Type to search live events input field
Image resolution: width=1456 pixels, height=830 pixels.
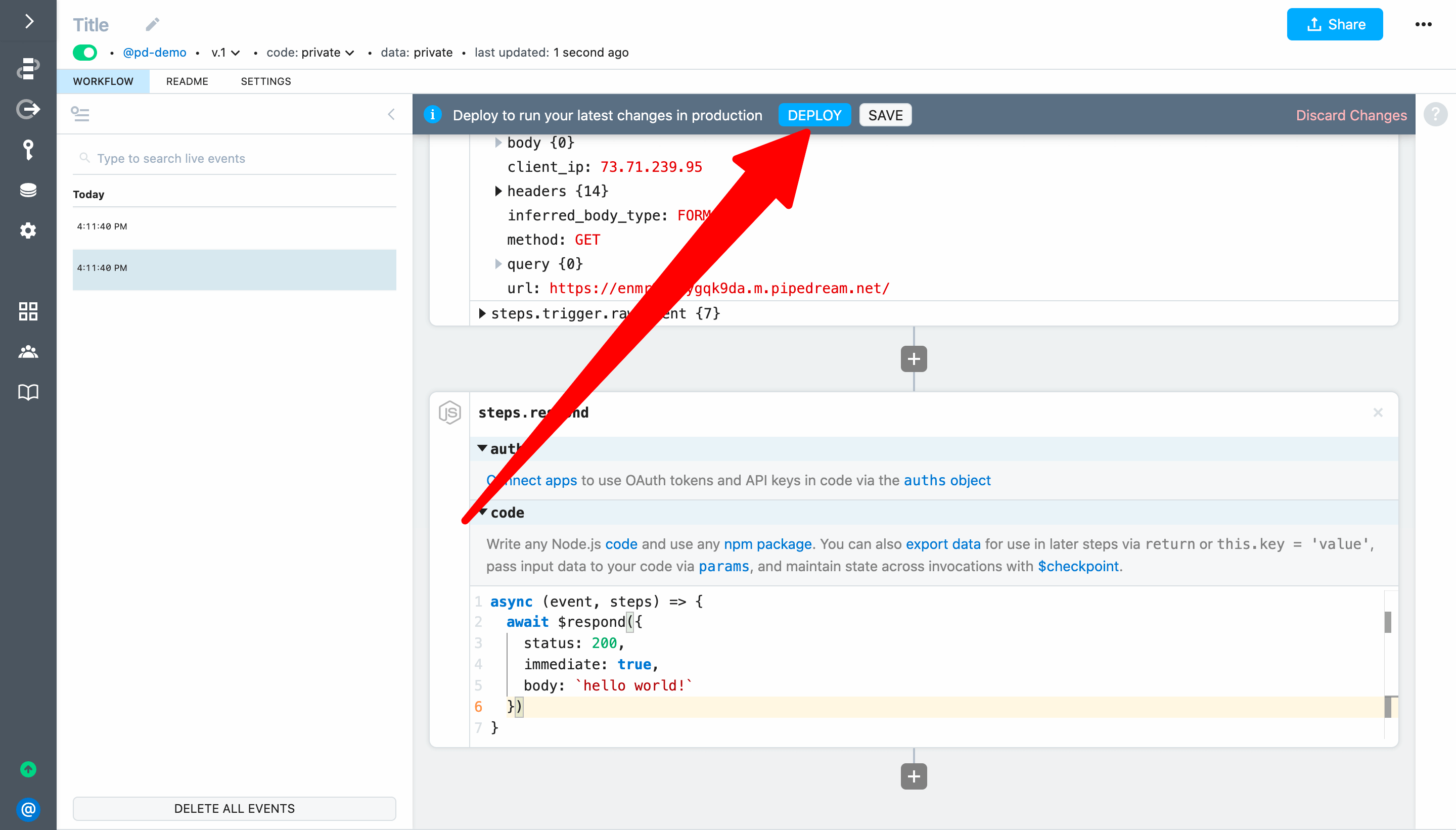tap(235, 158)
